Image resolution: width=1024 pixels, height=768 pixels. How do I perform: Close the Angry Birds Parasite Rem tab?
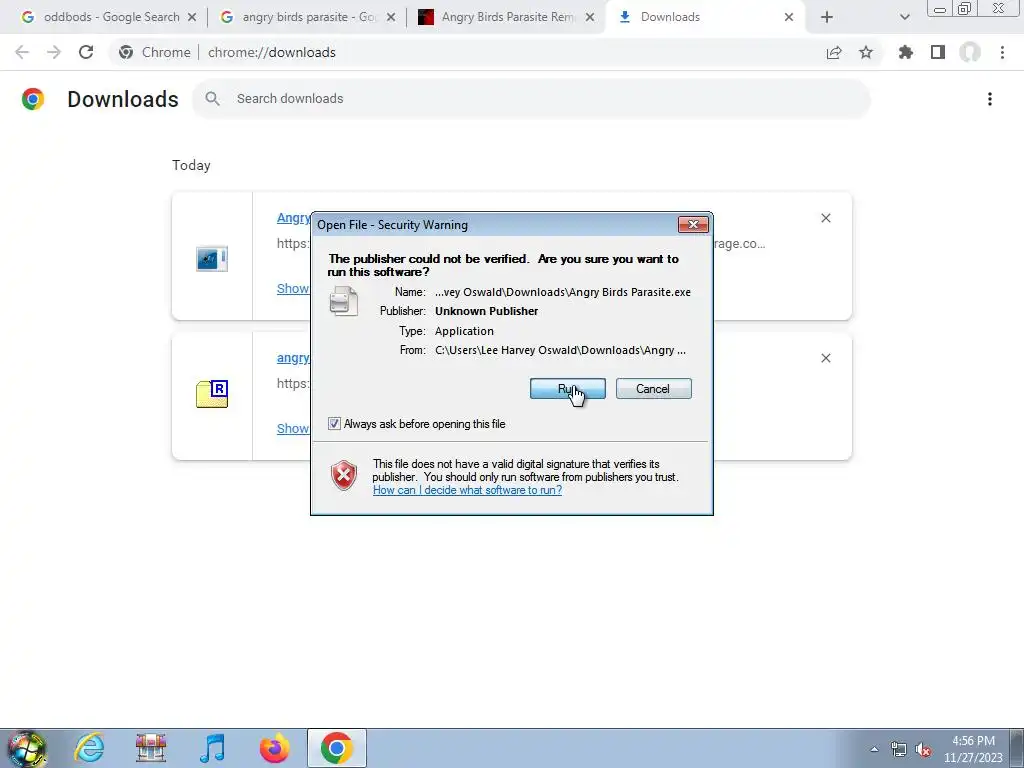590,17
